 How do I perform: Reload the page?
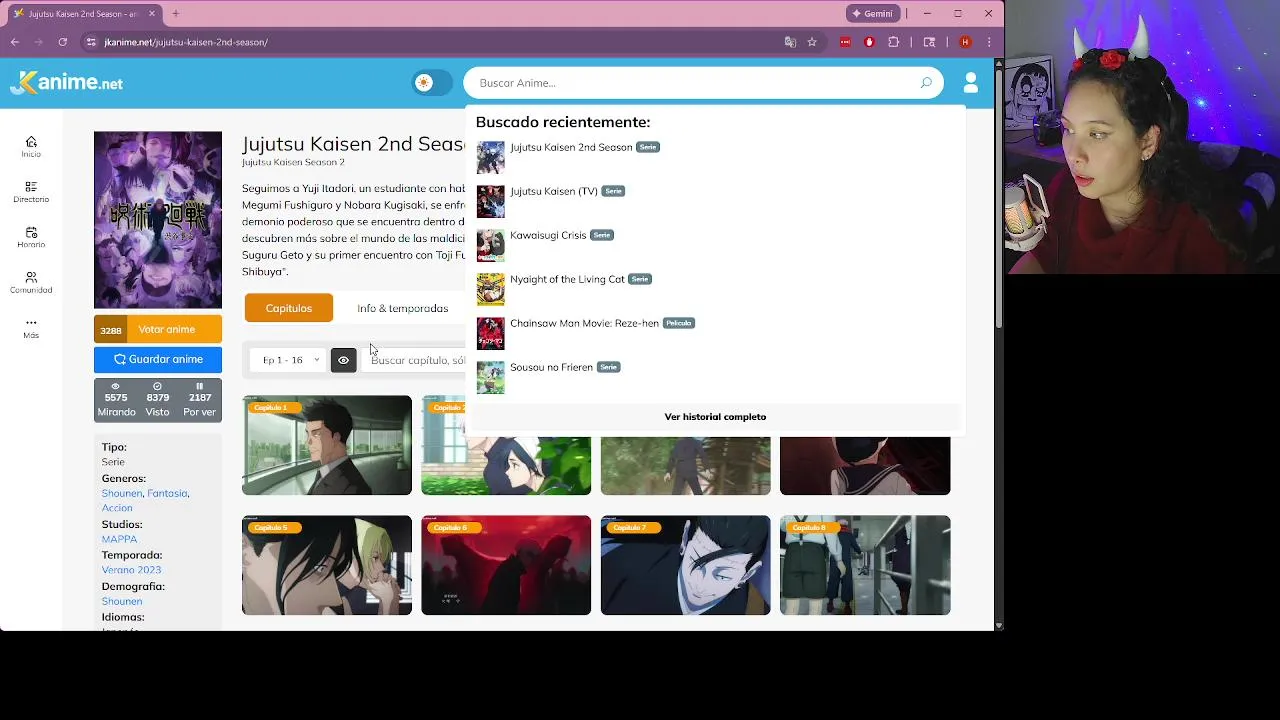click(63, 42)
